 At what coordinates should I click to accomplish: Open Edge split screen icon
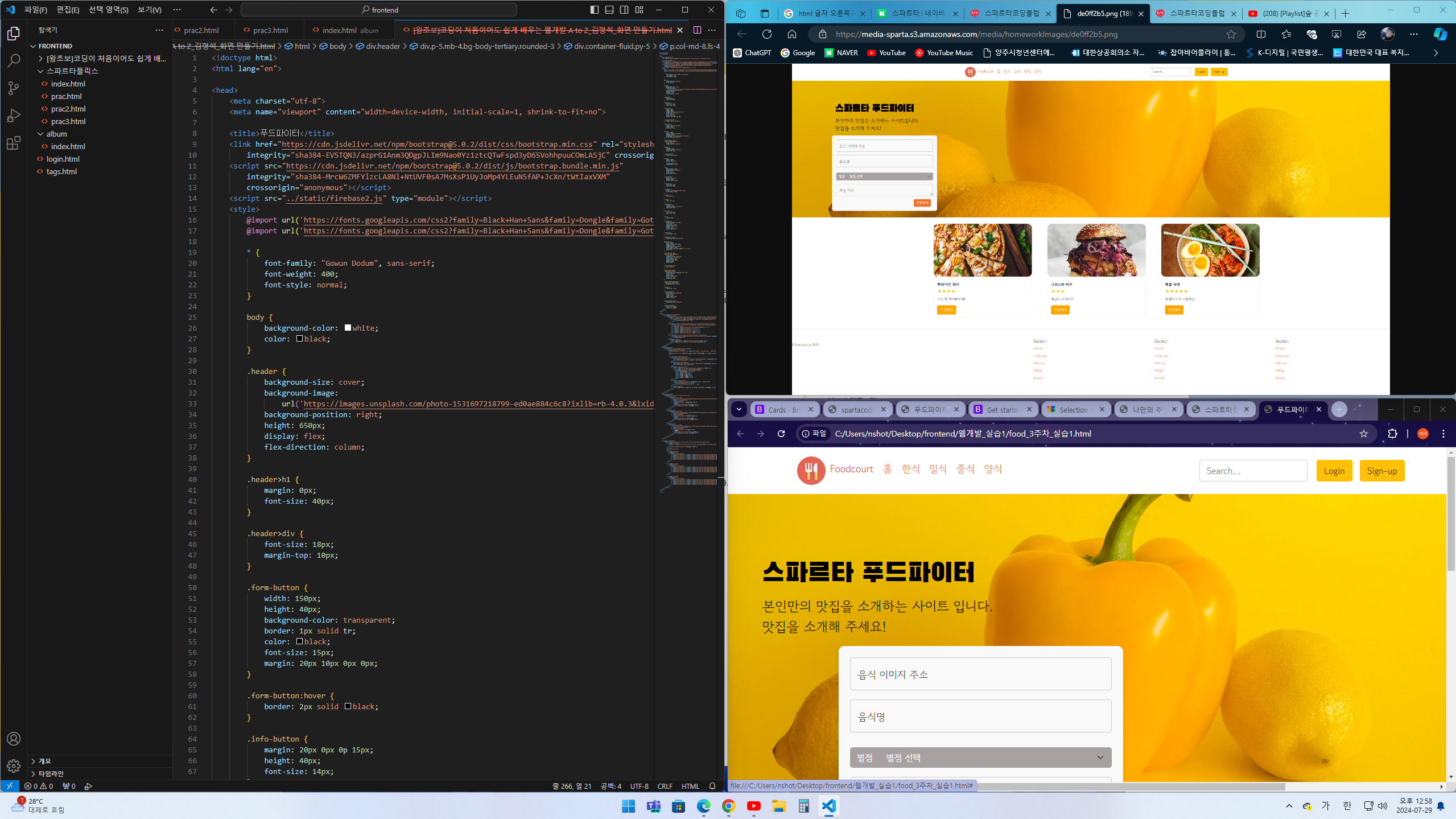1261,34
